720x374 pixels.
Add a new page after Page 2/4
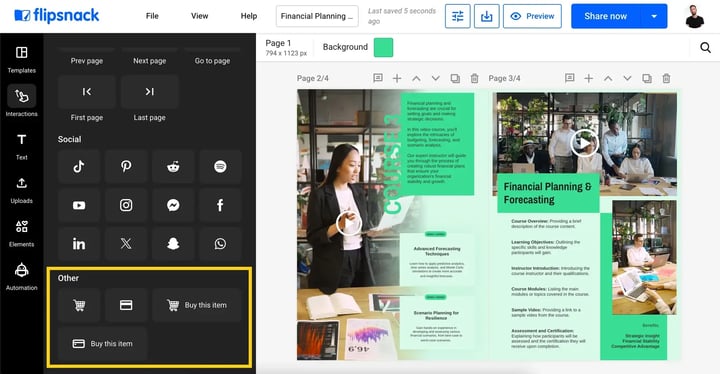pyautogui.click(x=397, y=78)
